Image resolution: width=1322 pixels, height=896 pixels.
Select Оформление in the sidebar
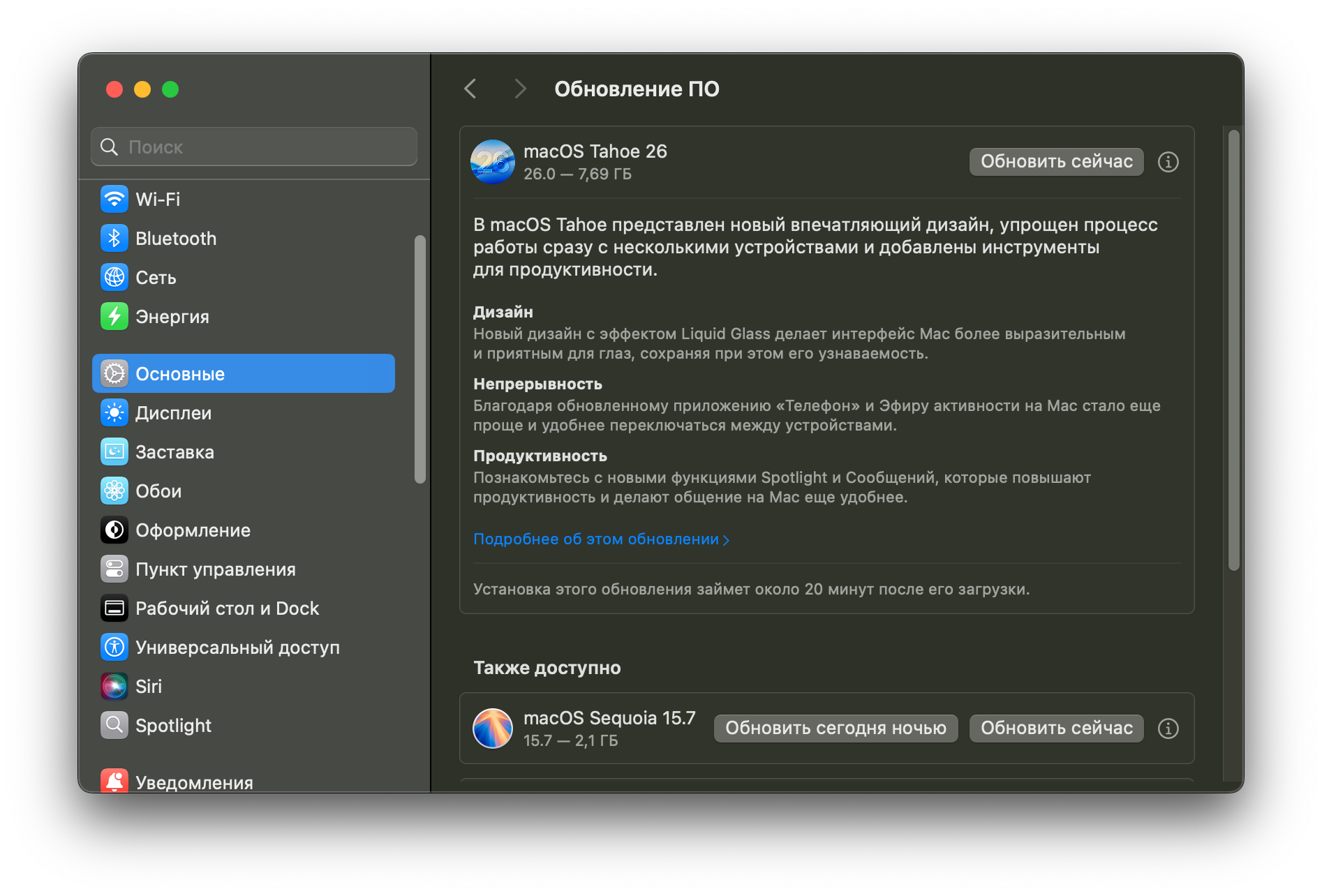[244, 530]
